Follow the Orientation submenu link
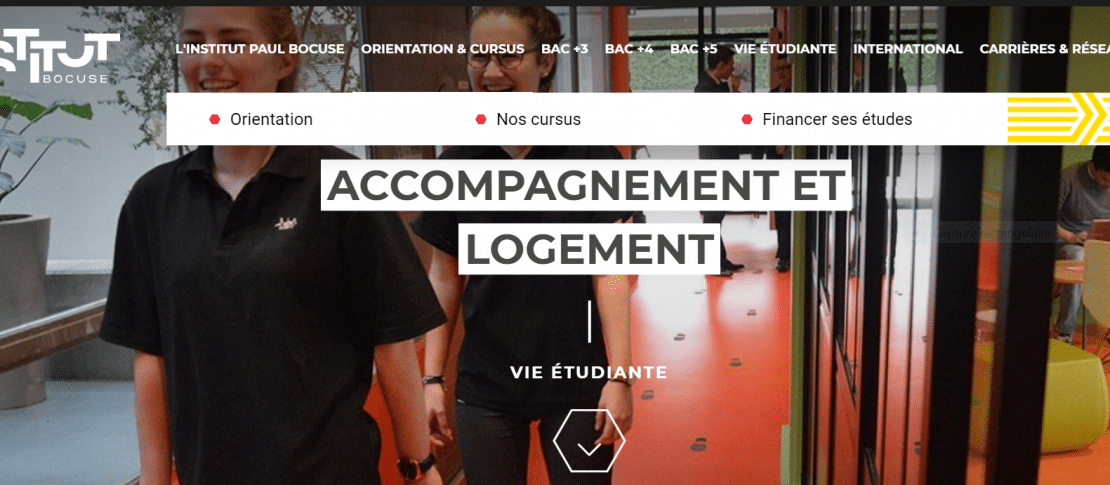The image size is (1110, 485). point(271,119)
